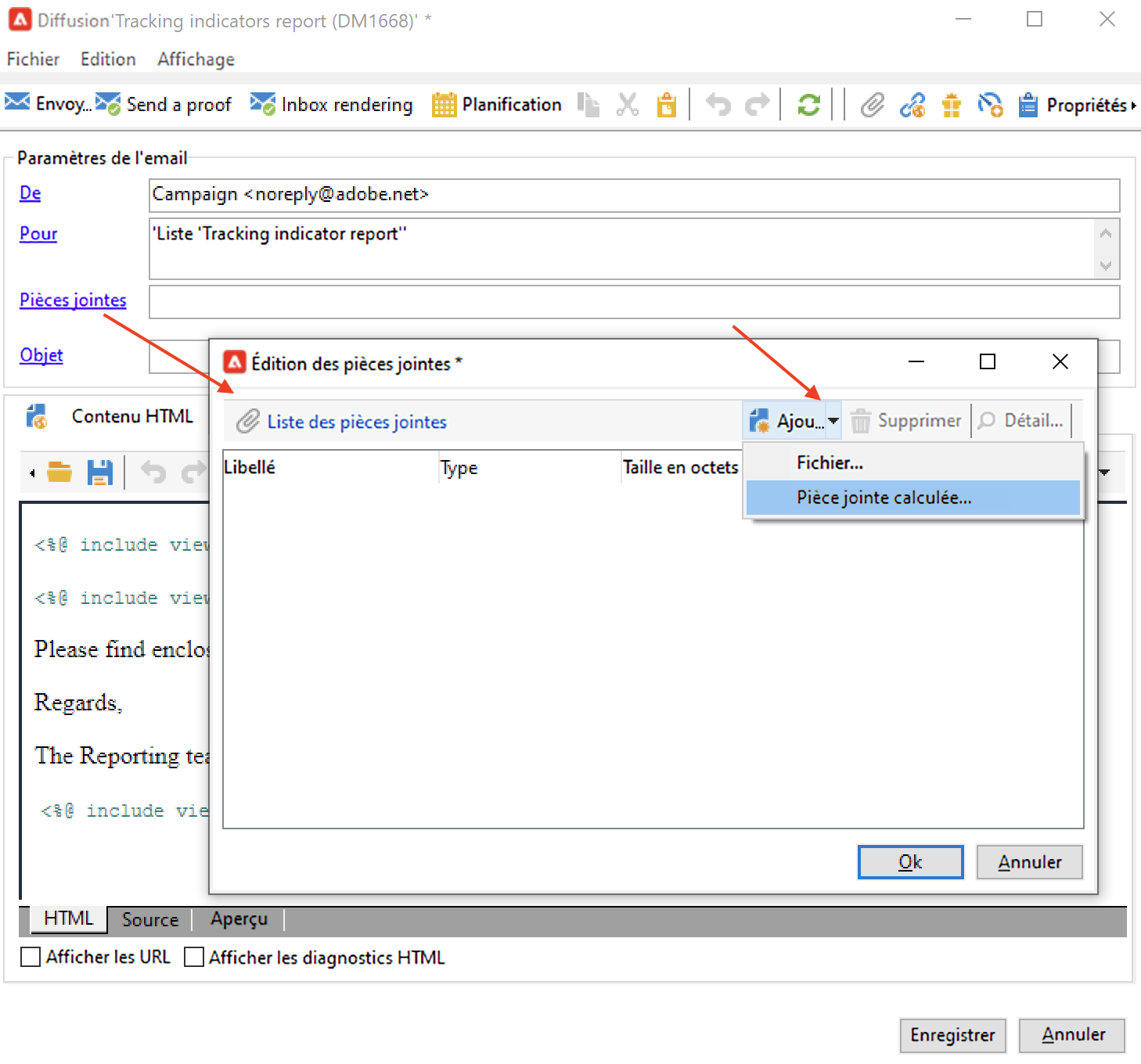Click the Contenu HTML icon
The image size is (1141, 1064).
tap(37, 416)
